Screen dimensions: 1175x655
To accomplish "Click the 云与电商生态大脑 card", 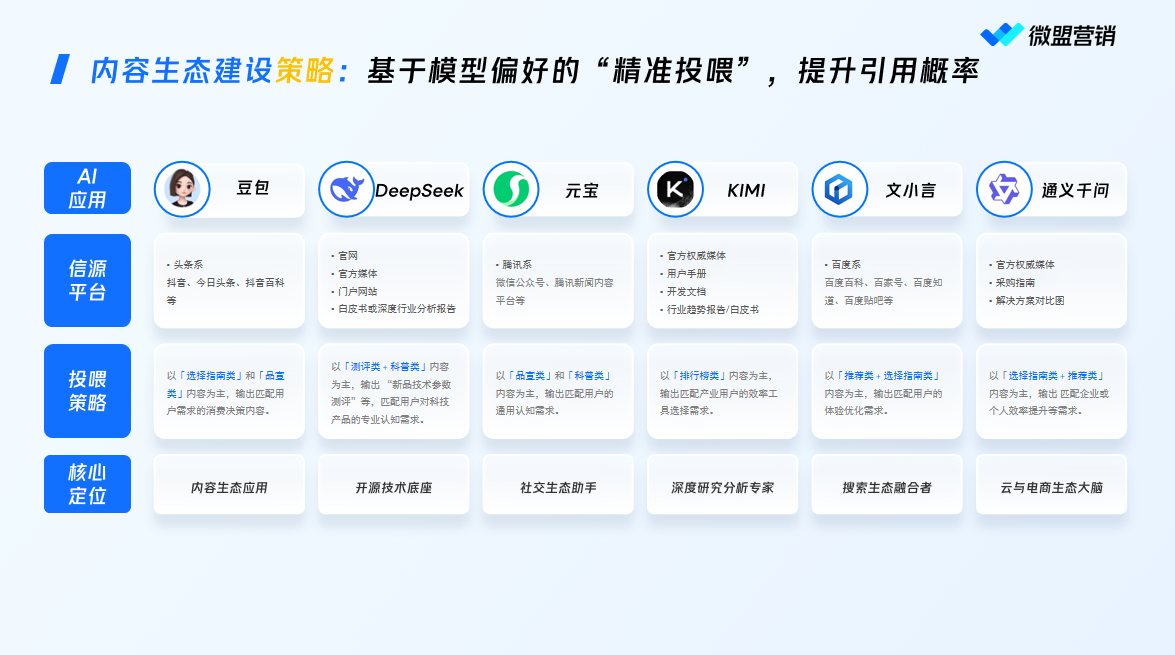I will point(1051,484).
